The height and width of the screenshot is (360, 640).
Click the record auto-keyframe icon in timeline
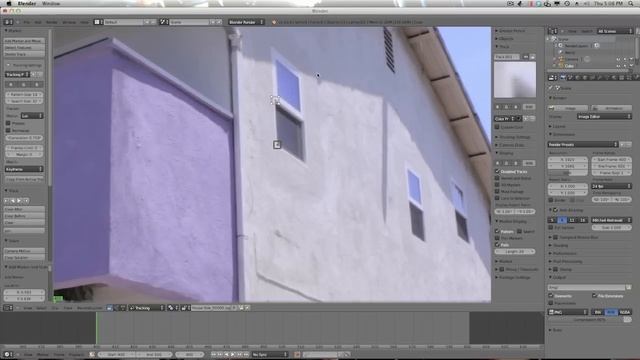297,354
